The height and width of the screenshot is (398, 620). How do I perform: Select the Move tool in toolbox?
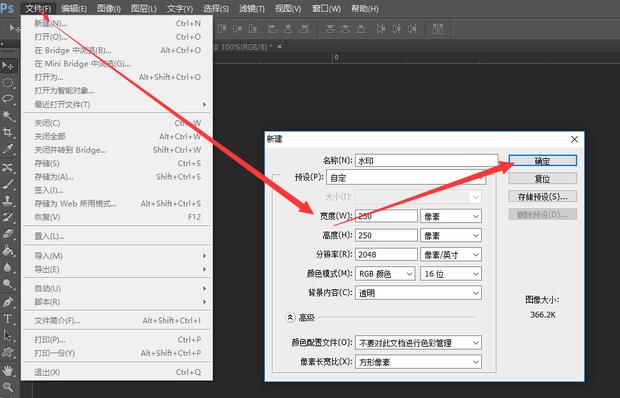[8, 66]
